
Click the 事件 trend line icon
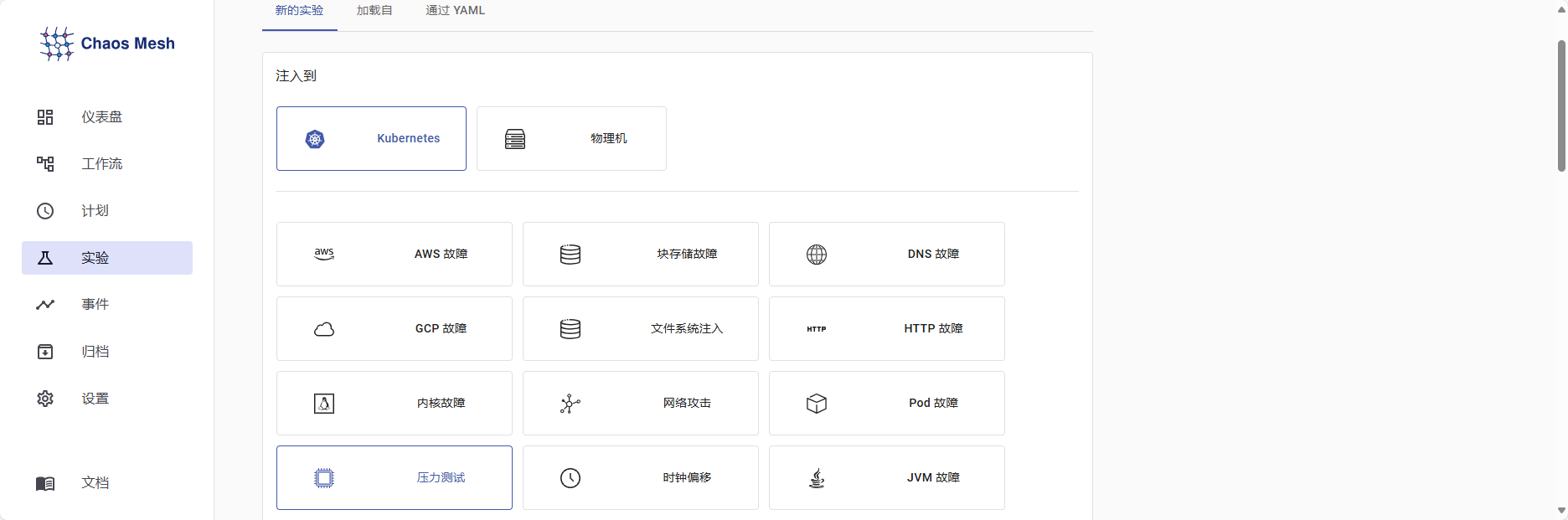point(45,305)
